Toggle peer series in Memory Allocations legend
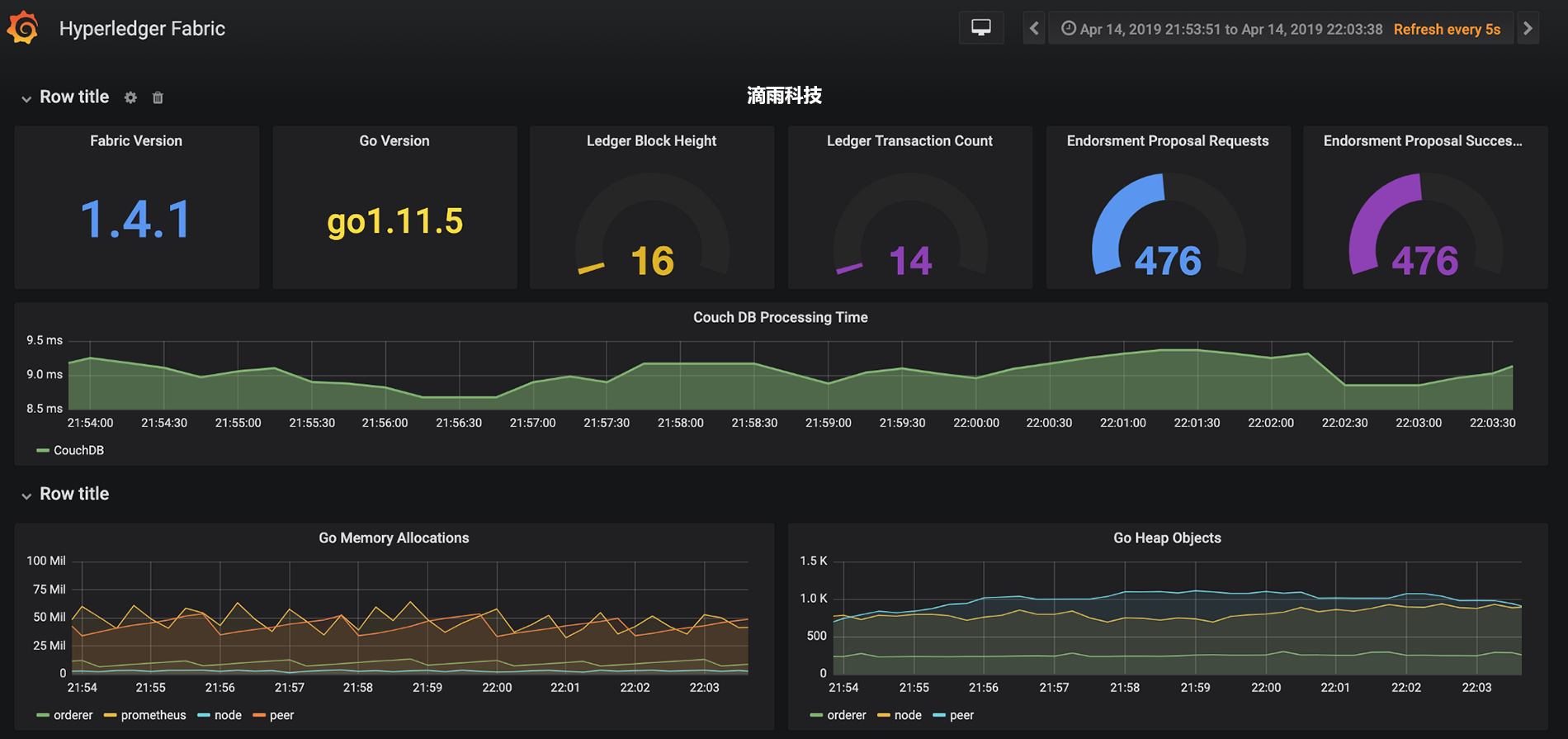Viewport: 1568px width, 739px height. (281, 716)
